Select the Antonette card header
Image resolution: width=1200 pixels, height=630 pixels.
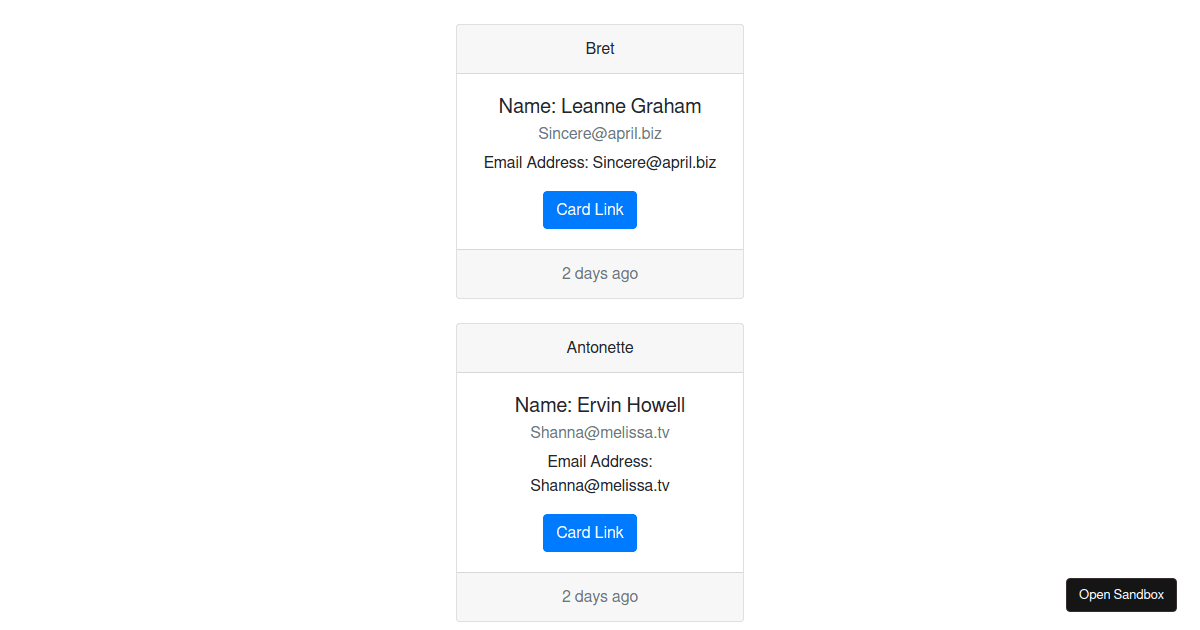tap(600, 348)
